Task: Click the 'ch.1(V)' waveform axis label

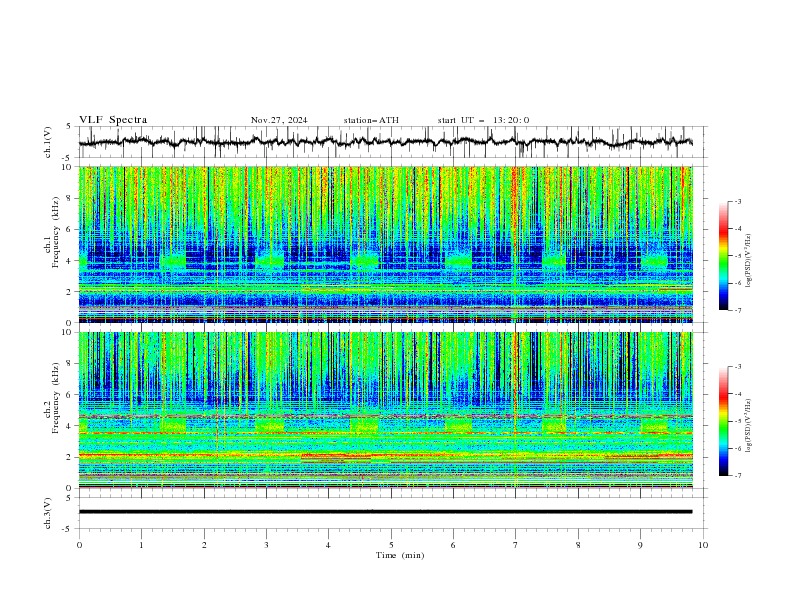Action: 48,142
